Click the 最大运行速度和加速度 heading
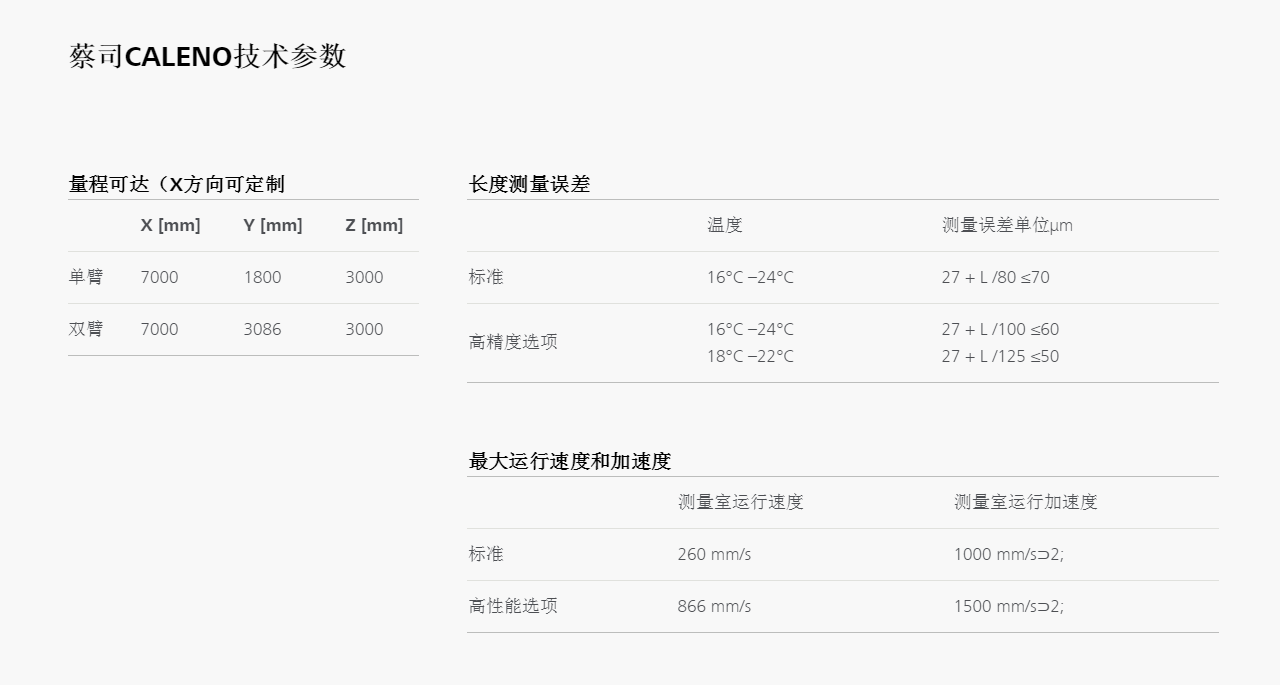The height and width of the screenshot is (685, 1280). [570, 461]
